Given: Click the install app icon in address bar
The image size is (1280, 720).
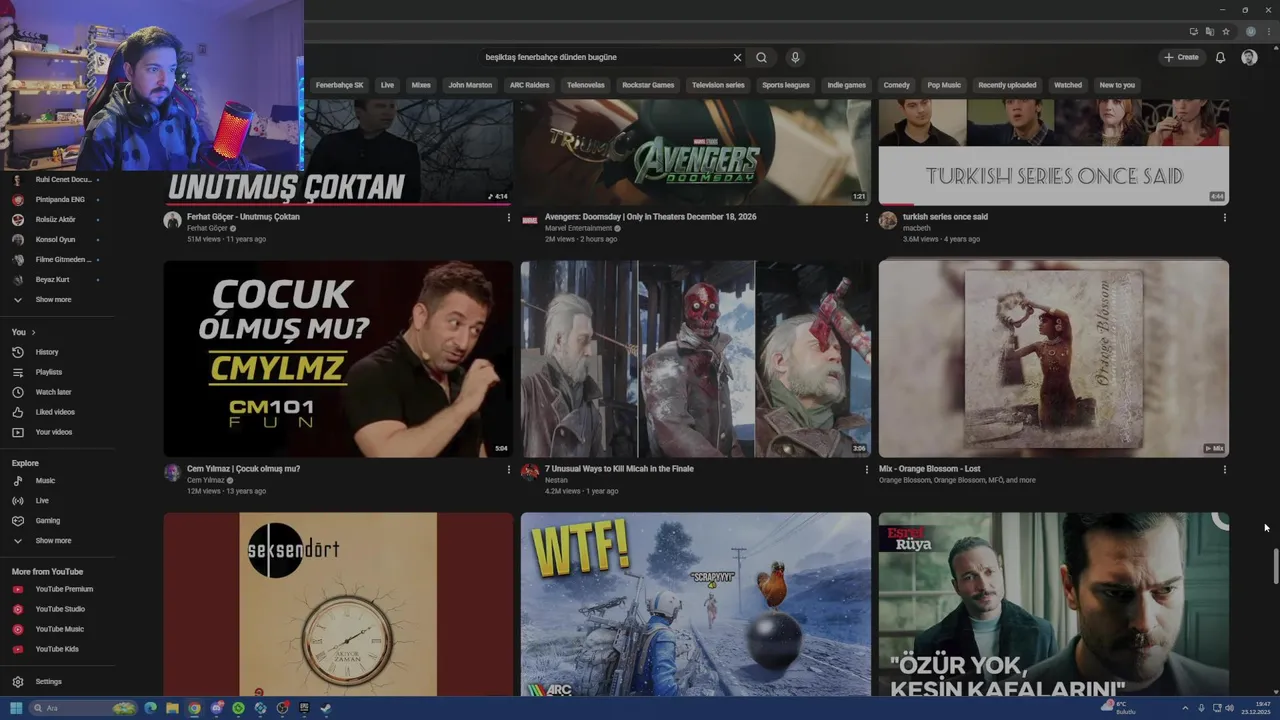Looking at the screenshot, I should coord(1193,32).
